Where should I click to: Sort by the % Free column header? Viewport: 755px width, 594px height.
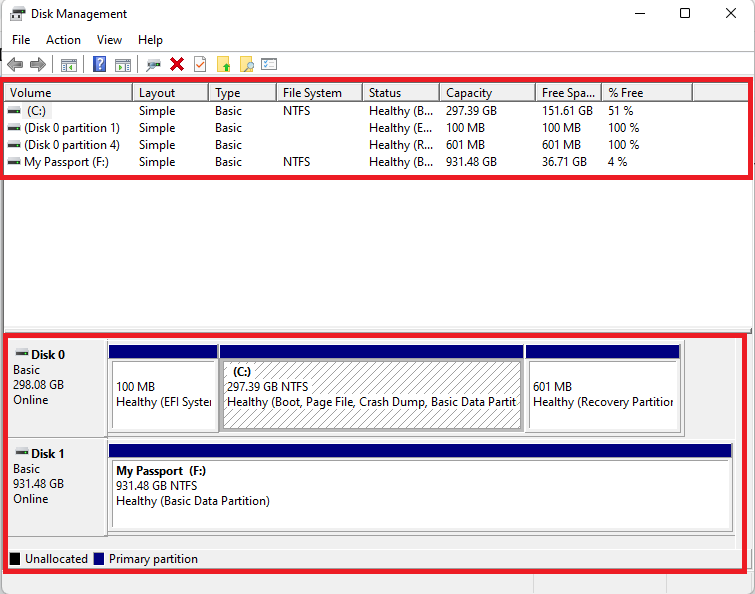[647, 92]
